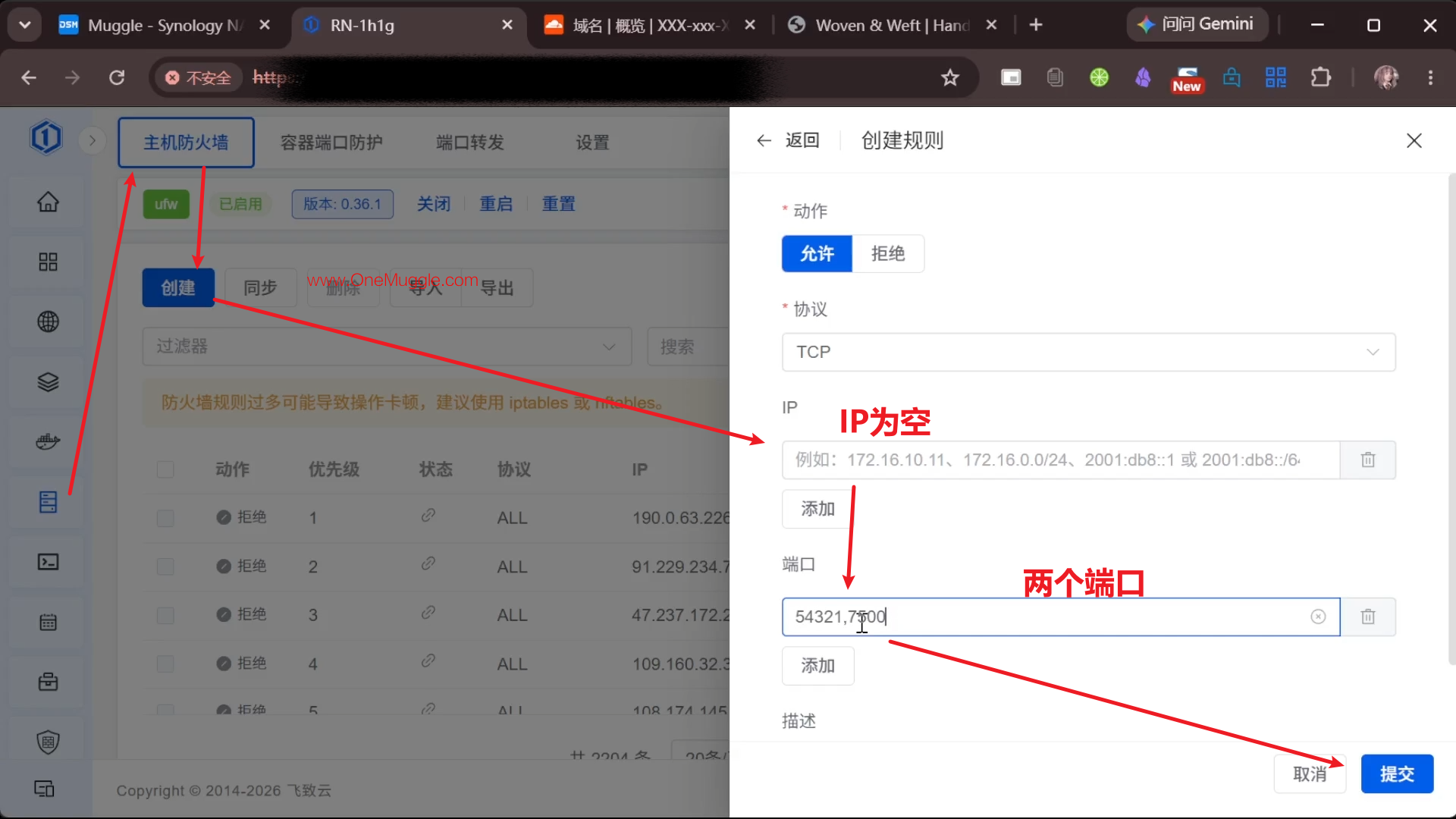The height and width of the screenshot is (819, 1456).
Task: Switch to the 端口转发 tab
Action: (470, 143)
